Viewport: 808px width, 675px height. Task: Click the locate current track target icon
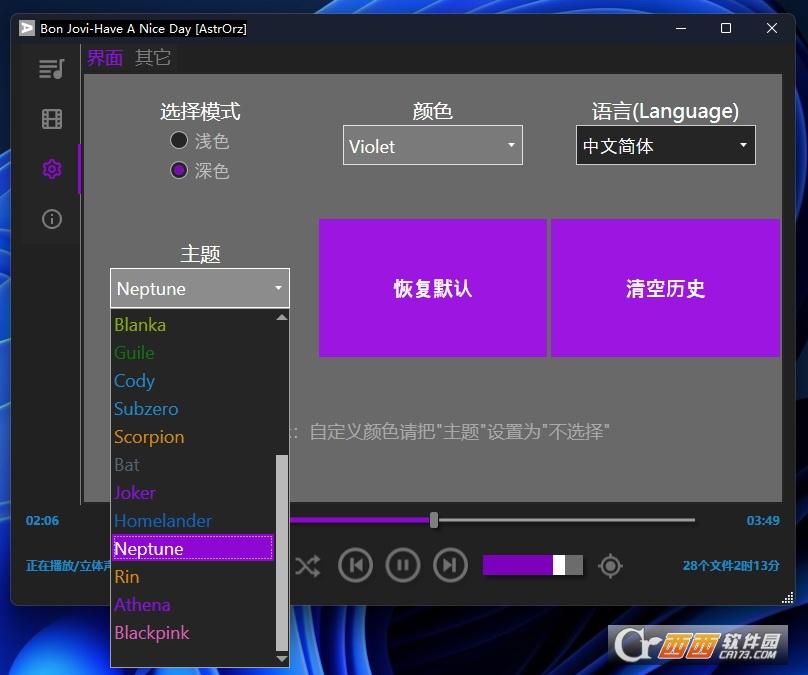[610, 566]
